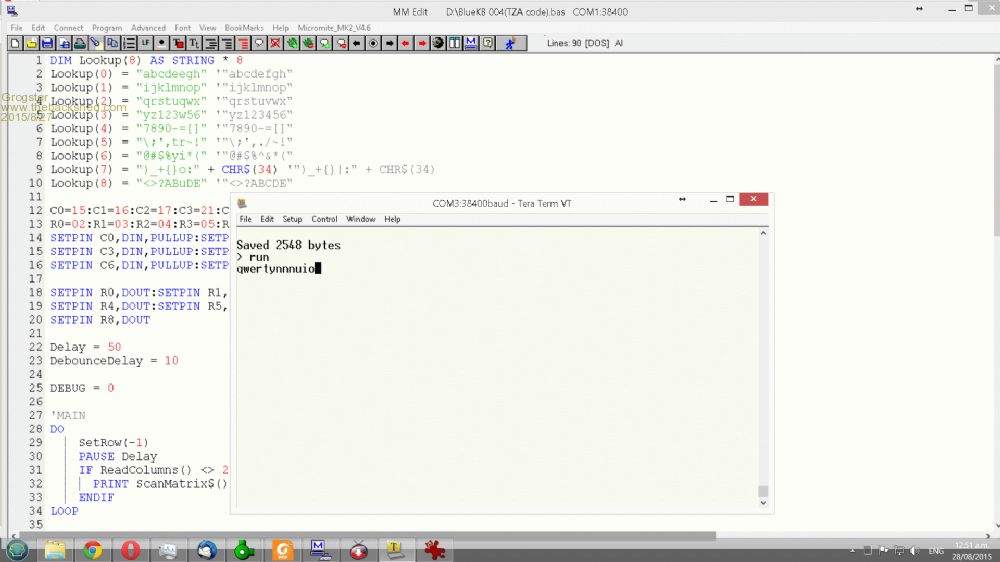Viewport: 1000px width, 562px height.
Task: Click the LF line-ending toolbar icon
Action: [x=145, y=44]
